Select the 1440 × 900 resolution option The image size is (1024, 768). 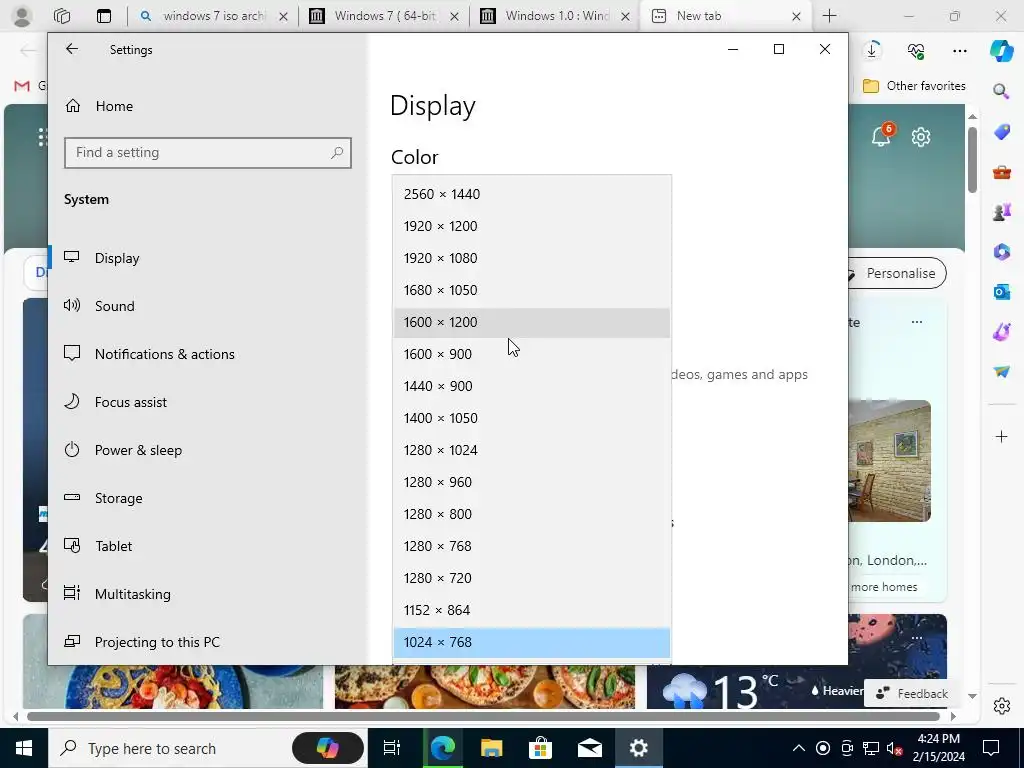[x=532, y=386]
